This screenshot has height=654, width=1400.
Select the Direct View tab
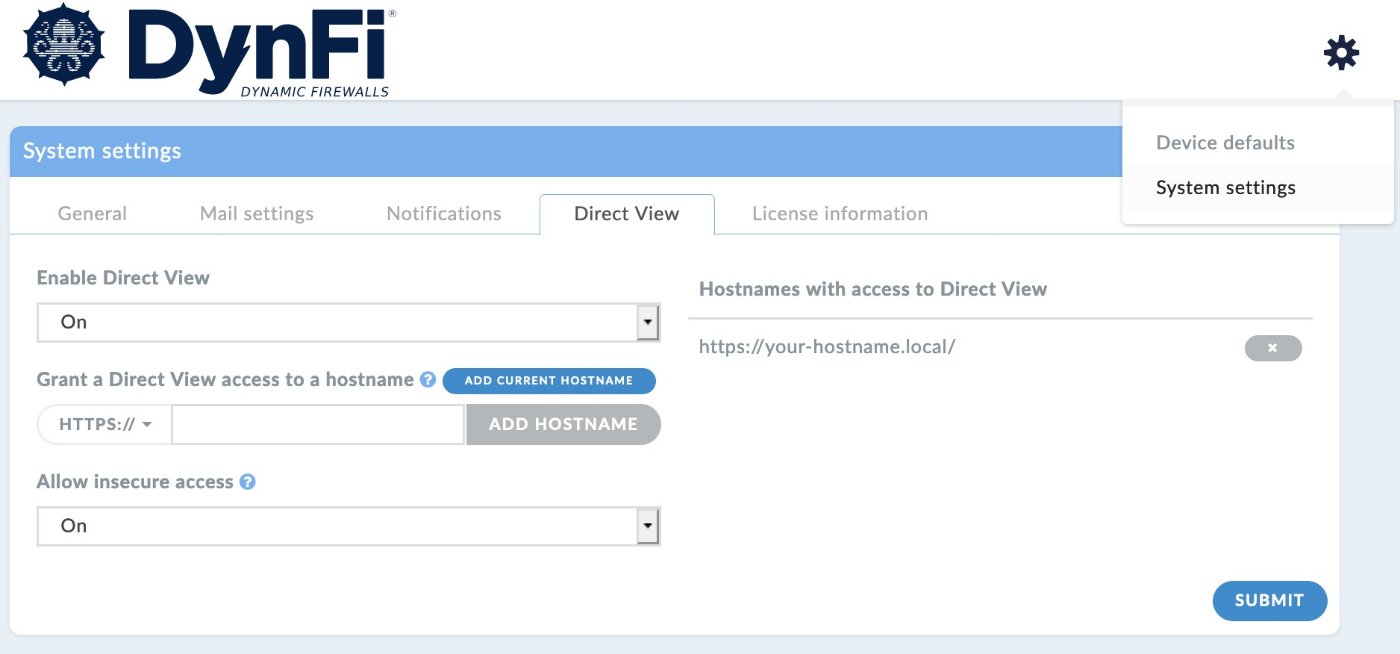click(626, 214)
